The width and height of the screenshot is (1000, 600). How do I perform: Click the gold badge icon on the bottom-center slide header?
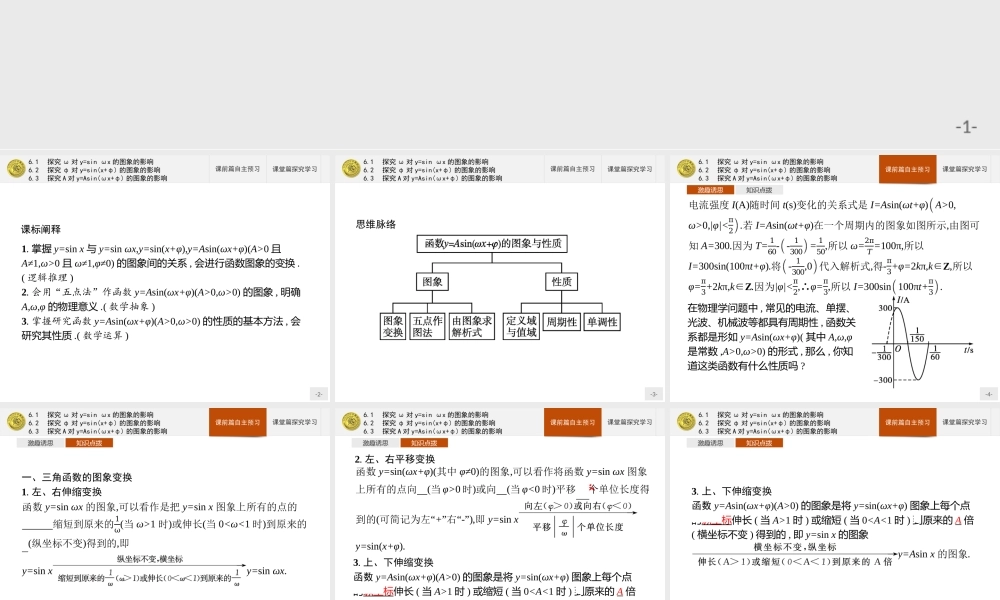point(350,423)
